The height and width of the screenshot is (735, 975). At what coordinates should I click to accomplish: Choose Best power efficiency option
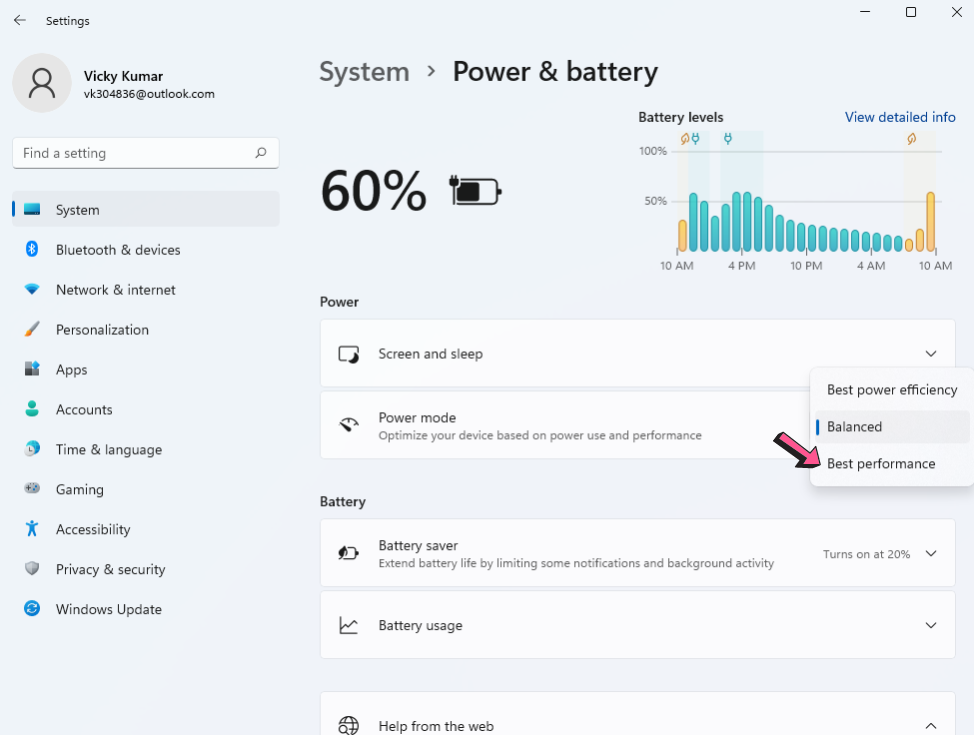892,390
